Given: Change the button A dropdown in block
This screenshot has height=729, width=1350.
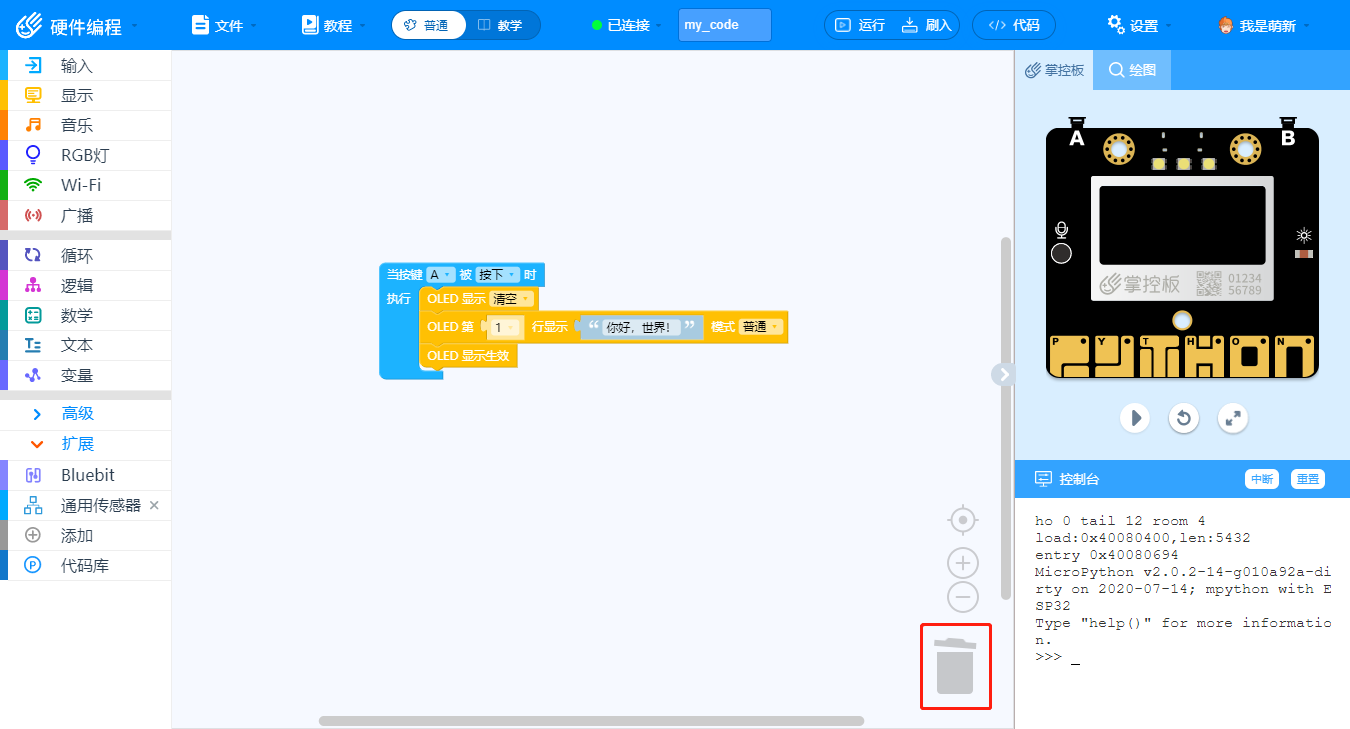Looking at the screenshot, I should click(x=441, y=274).
